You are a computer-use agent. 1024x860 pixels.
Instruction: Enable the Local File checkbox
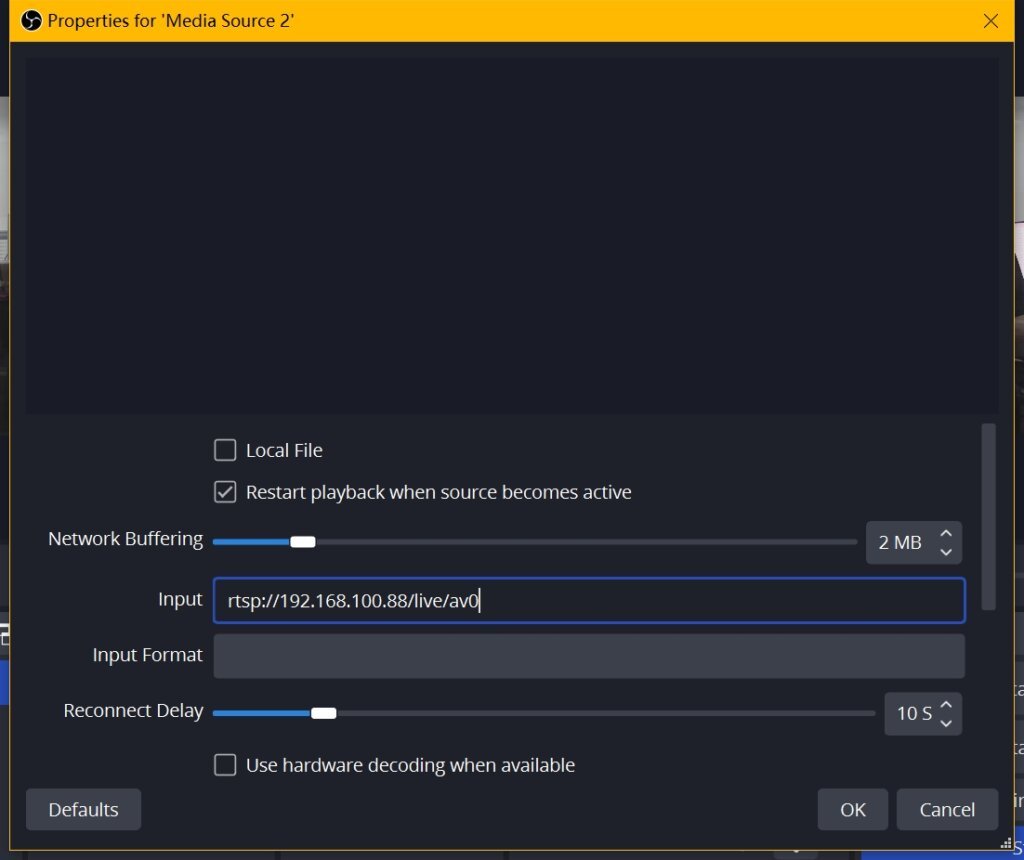point(225,450)
